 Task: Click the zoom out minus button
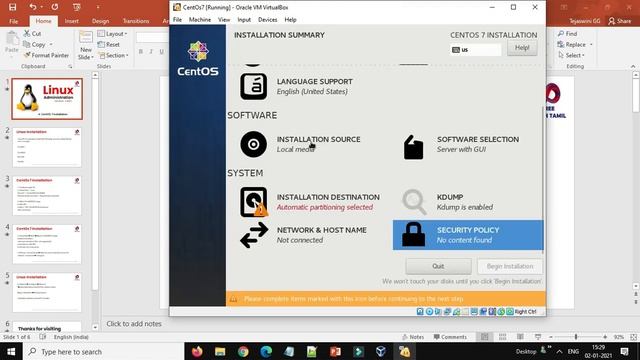(551, 337)
